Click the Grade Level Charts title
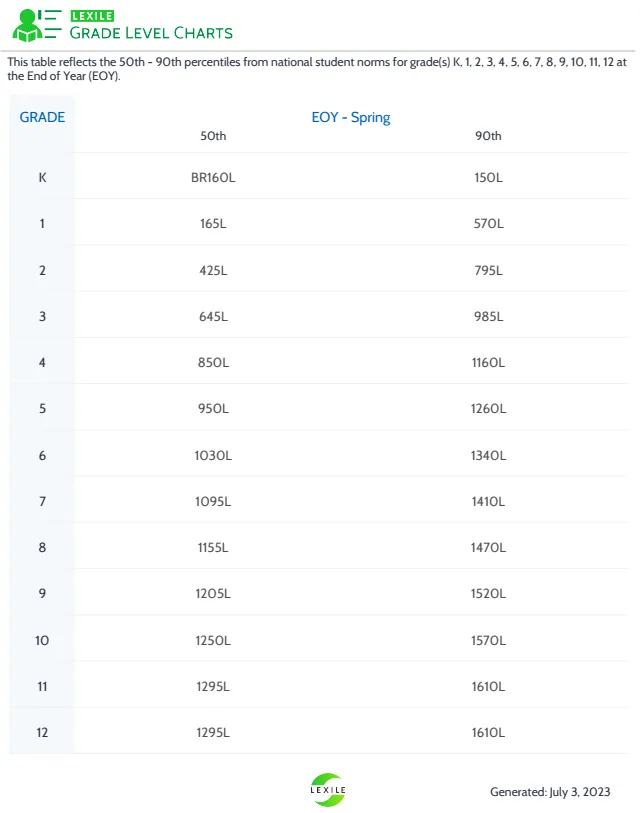 click(150, 33)
